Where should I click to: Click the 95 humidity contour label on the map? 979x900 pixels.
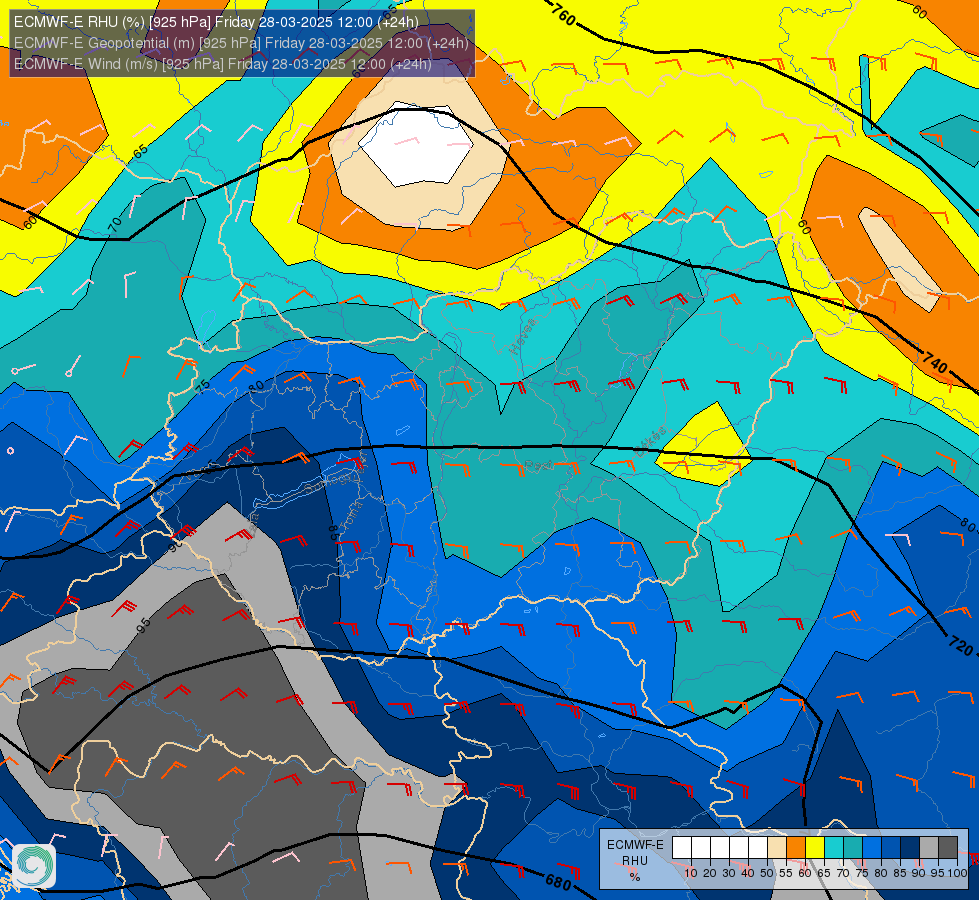coord(144,625)
